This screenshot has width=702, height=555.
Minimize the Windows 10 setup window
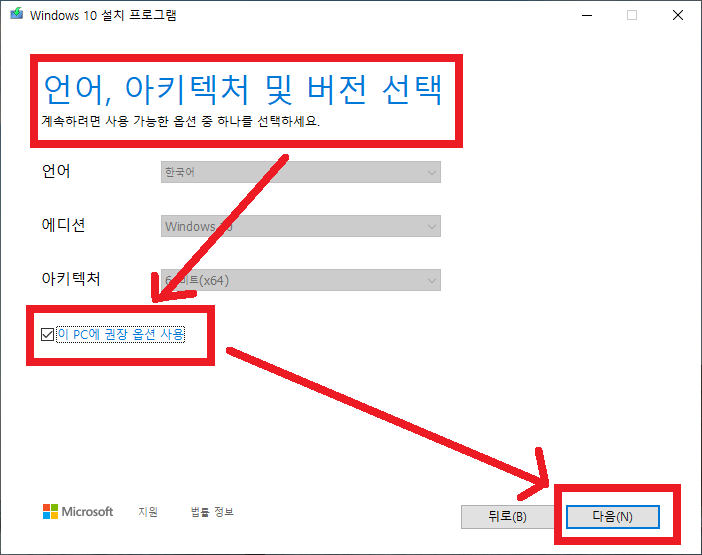click(587, 15)
